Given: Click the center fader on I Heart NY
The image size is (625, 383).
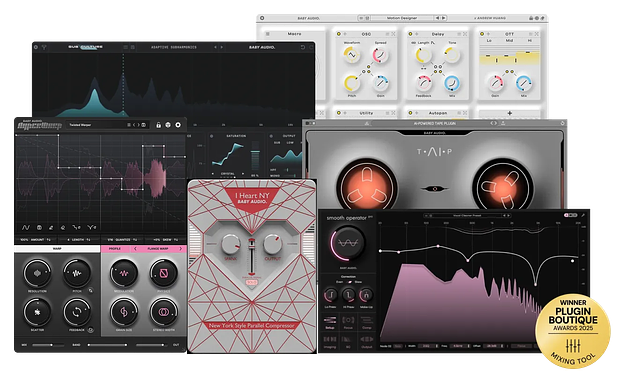Looking at the screenshot, I should [x=252, y=257].
